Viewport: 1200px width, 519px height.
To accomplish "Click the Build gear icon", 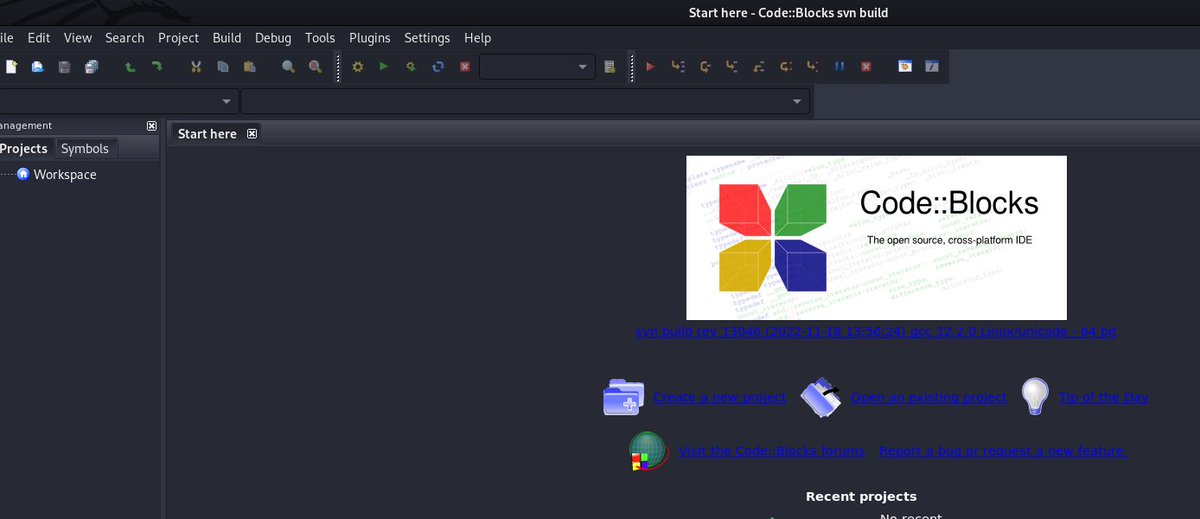I will pyautogui.click(x=357, y=67).
